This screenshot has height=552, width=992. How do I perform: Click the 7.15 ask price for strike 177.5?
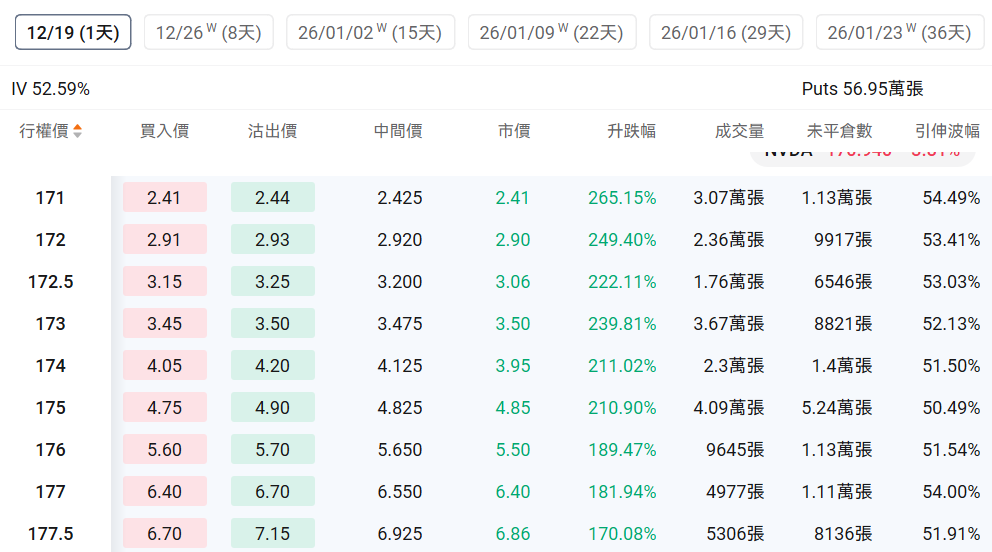272,534
